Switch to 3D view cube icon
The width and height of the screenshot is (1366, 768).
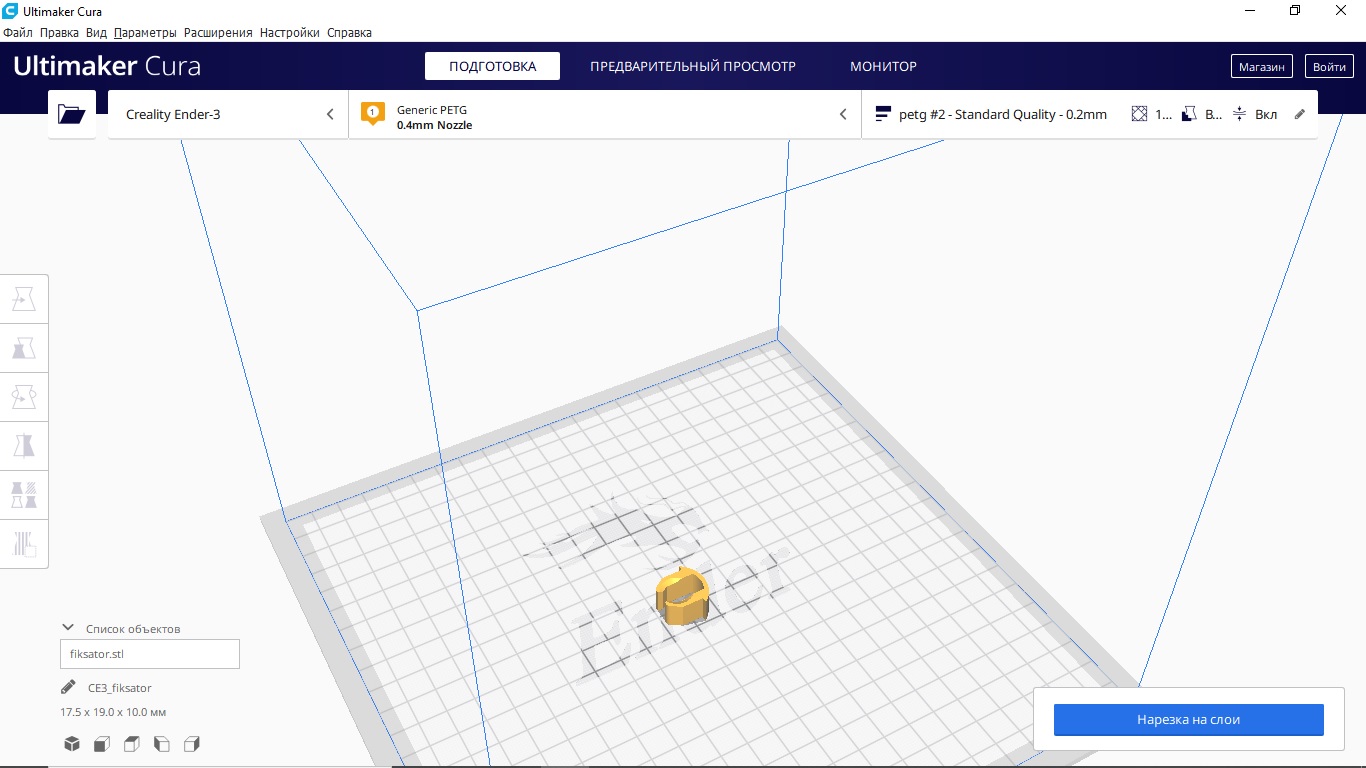tap(72, 744)
